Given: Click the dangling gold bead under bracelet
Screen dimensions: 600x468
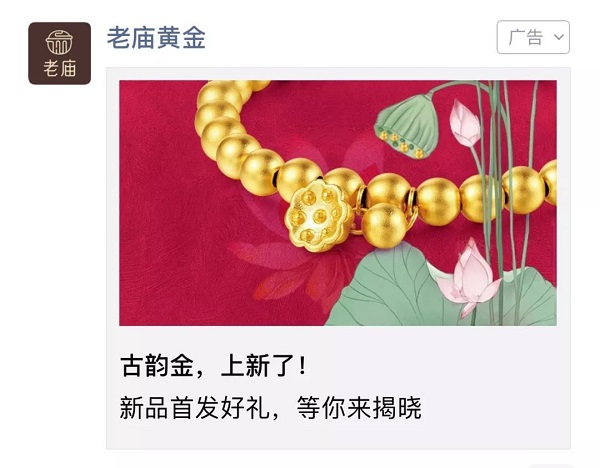Looking at the screenshot, I should 384,226.
